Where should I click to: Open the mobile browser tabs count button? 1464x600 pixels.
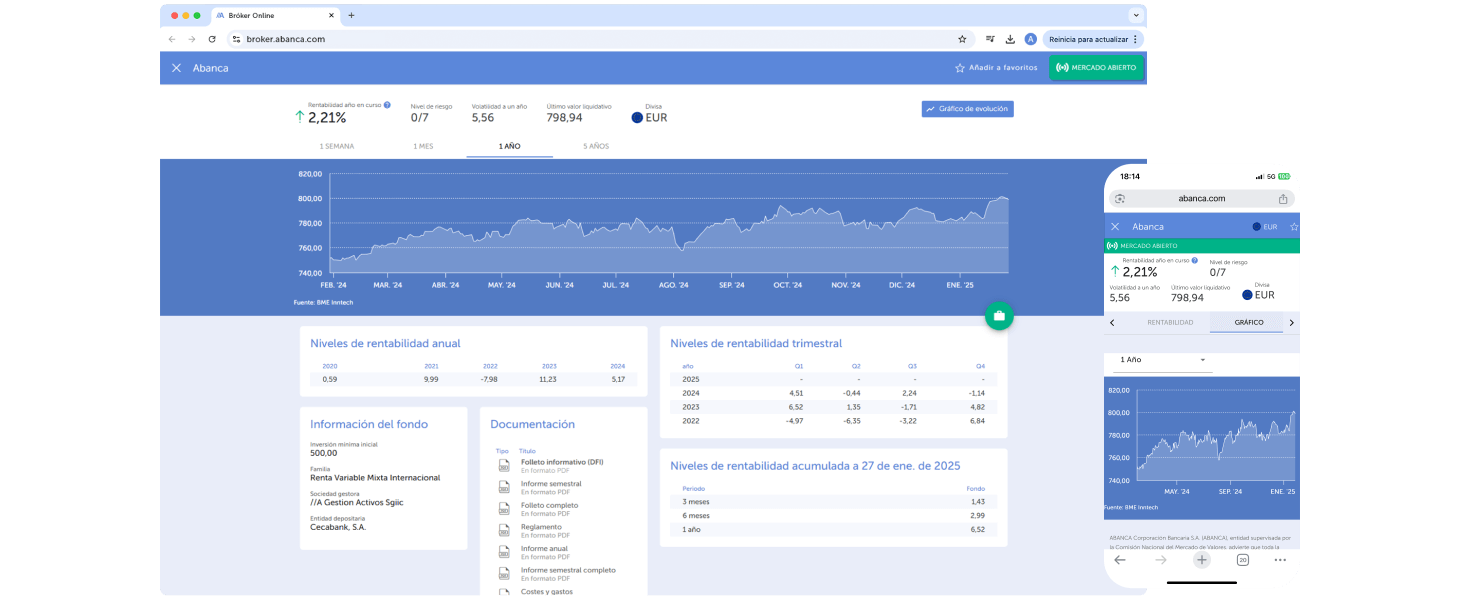tap(1243, 560)
